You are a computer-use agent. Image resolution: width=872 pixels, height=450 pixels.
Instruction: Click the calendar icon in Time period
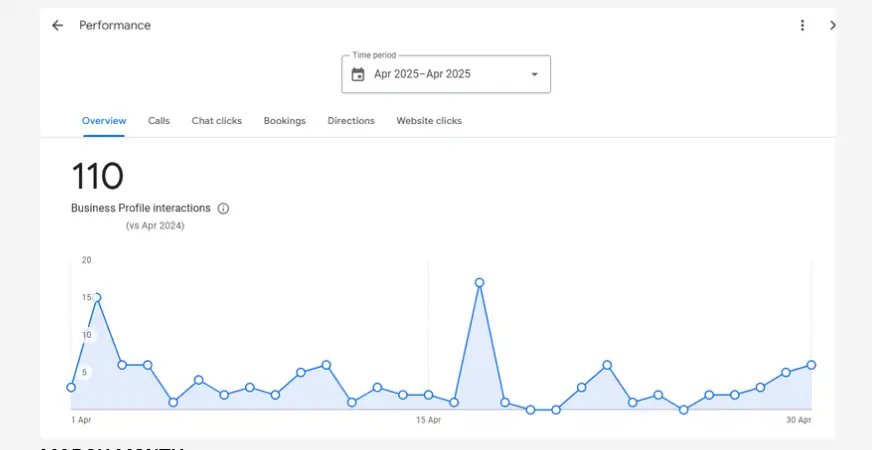pos(358,74)
